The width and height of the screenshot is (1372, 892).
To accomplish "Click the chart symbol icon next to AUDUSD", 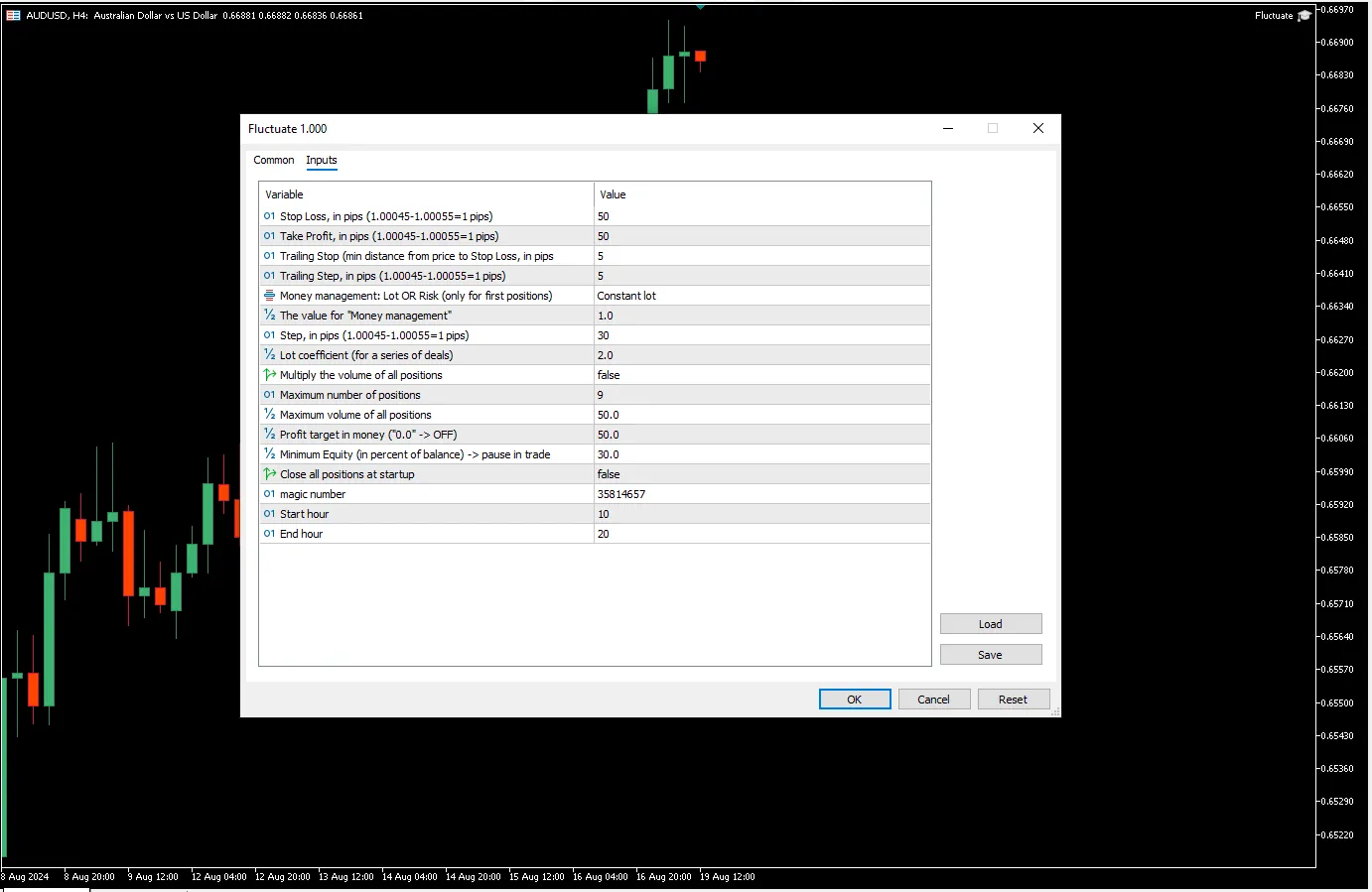I will (x=13, y=16).
